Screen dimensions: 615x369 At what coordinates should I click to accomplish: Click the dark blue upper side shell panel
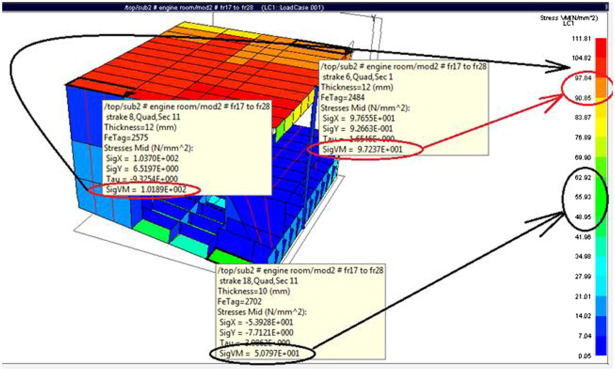84,114
